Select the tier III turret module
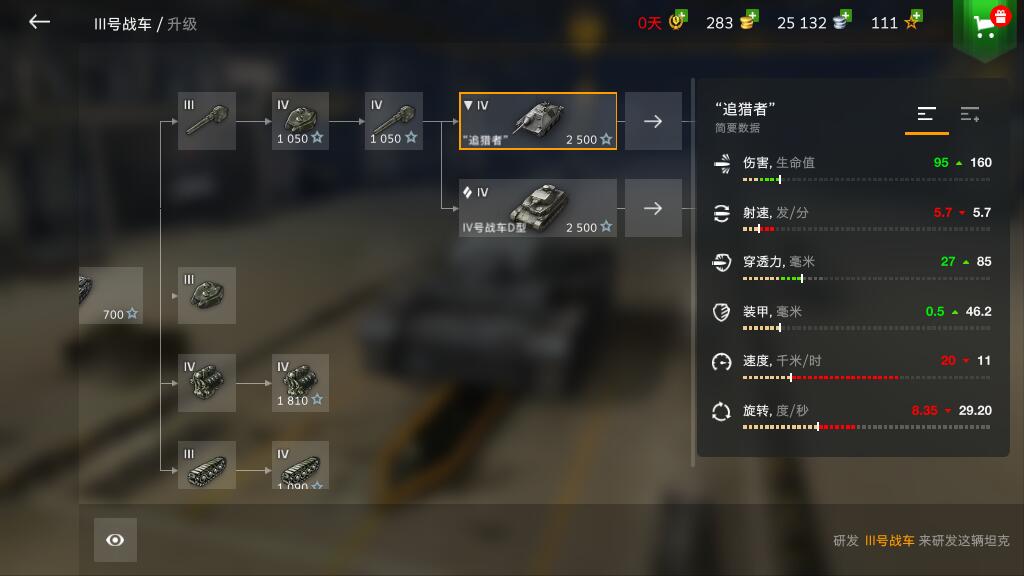1024x576 pixels. (x=206, y=295)
